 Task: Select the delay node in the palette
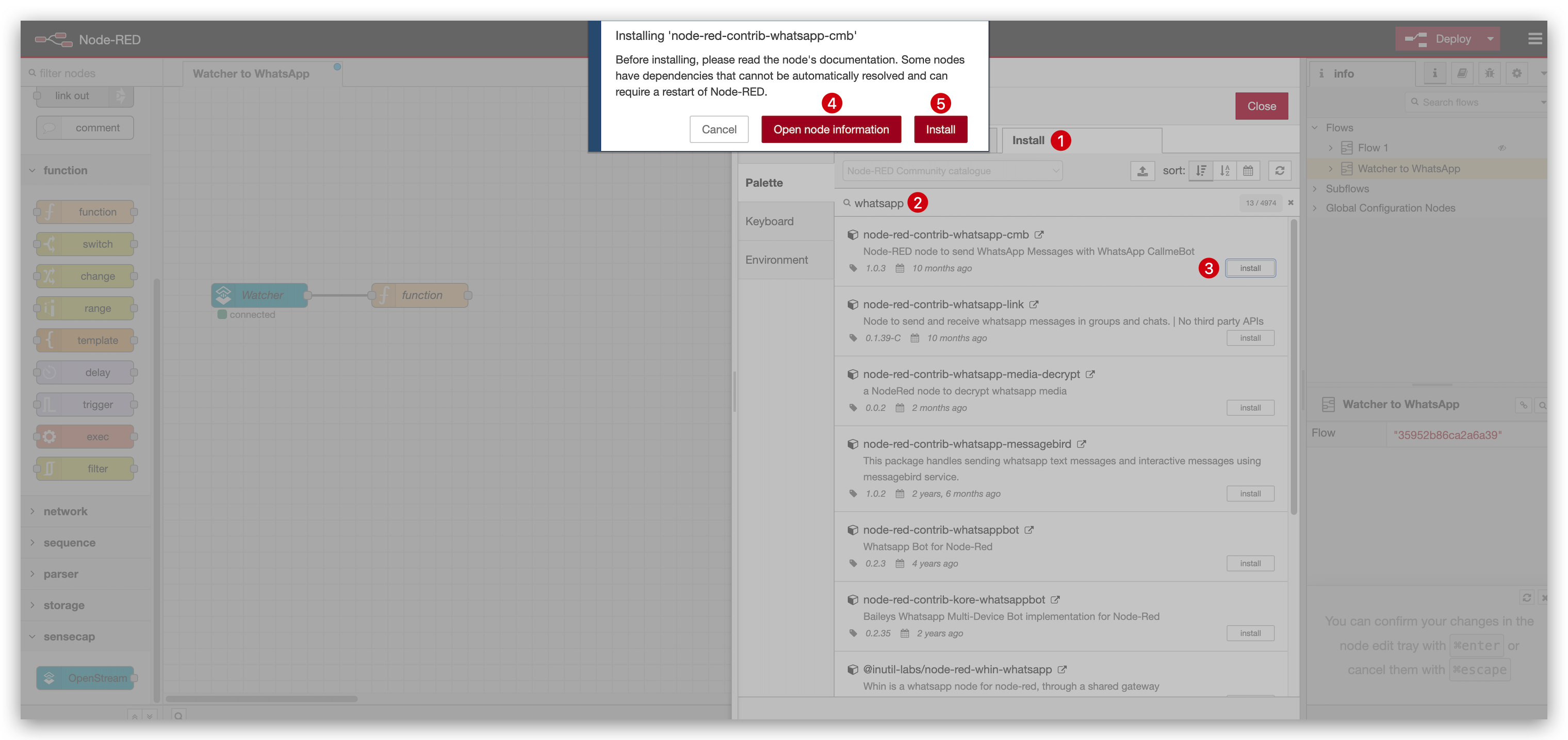click(x=85, y=373)
